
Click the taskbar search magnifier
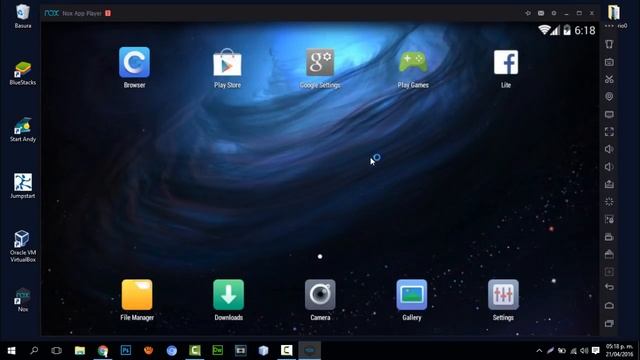(x=34, y=350)
